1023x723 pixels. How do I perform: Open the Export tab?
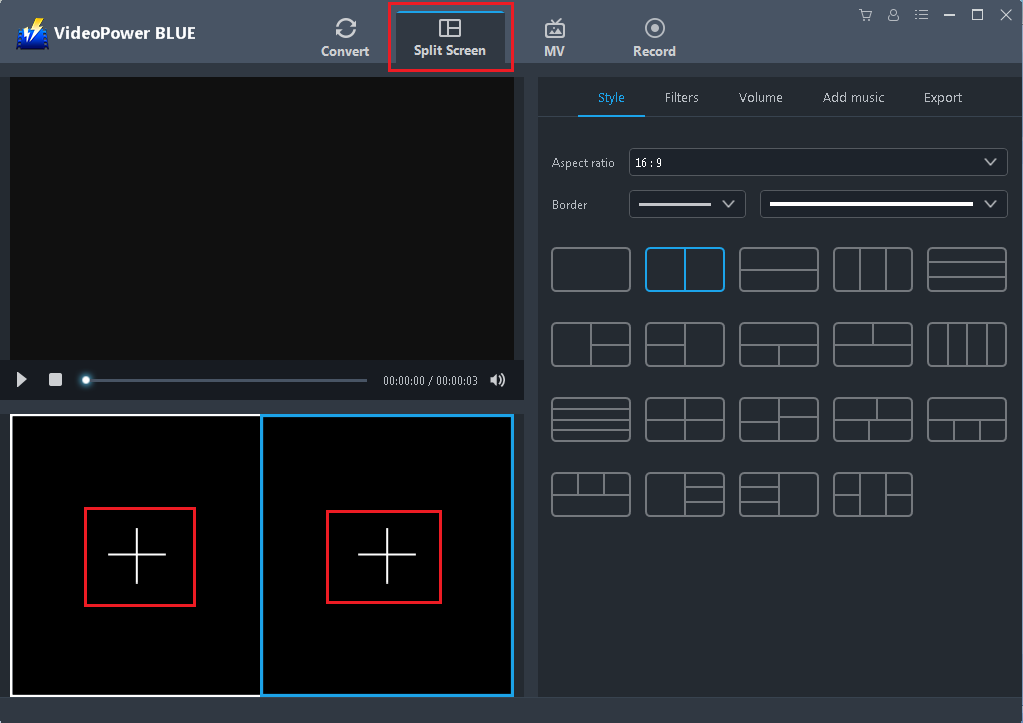[x=941, y=97]
